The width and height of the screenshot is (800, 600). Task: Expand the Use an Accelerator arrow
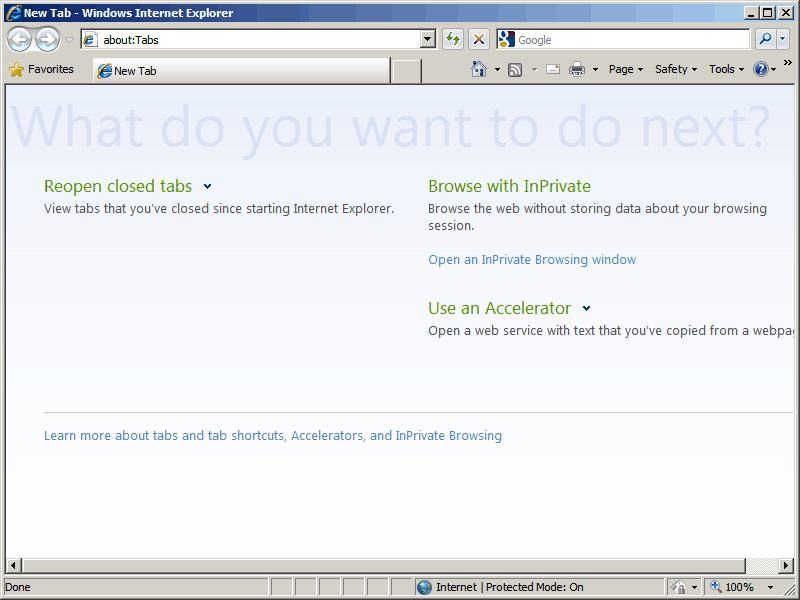pos(586,308)
